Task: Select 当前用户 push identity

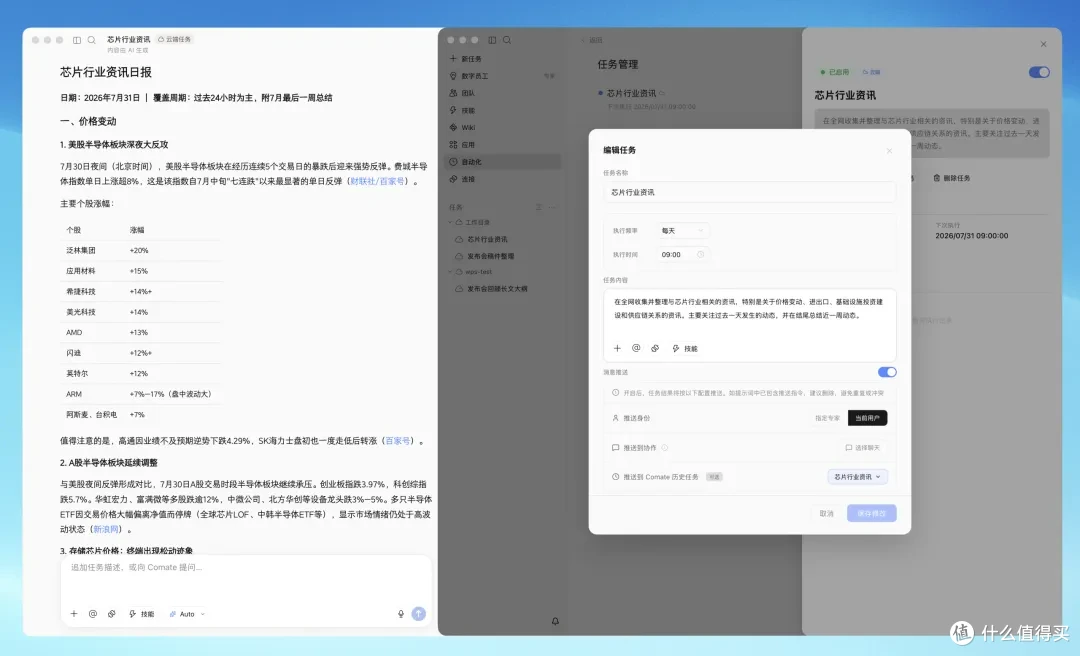Action: pos(867,418)
